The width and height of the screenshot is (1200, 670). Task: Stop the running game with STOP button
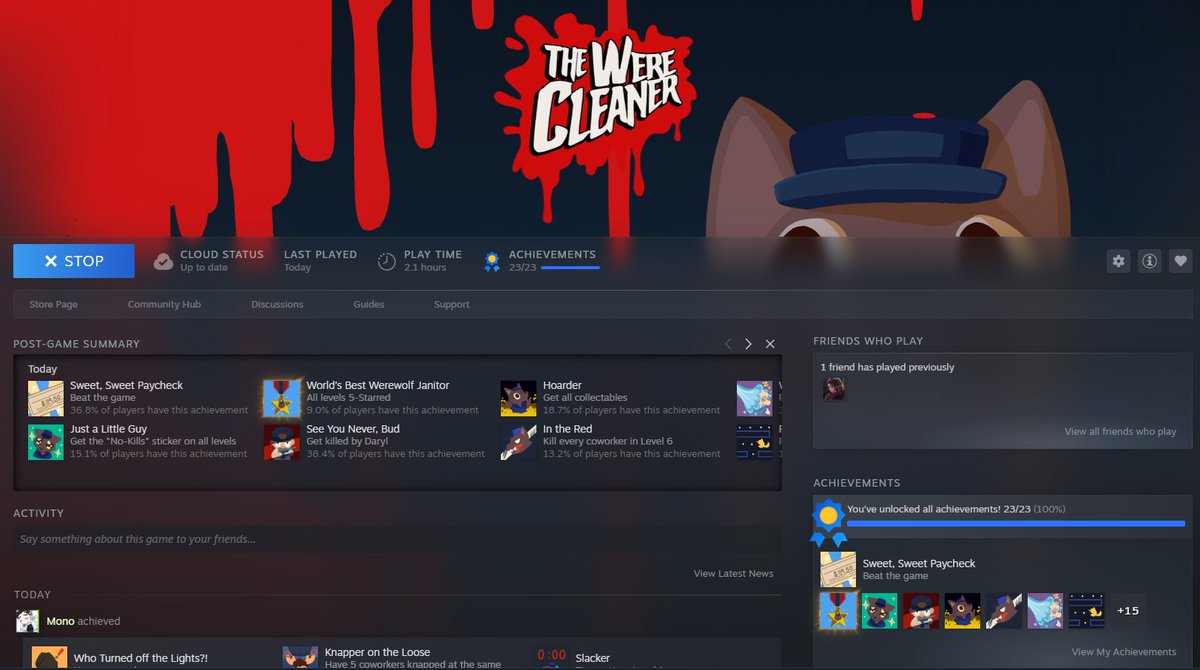[74, 261]
